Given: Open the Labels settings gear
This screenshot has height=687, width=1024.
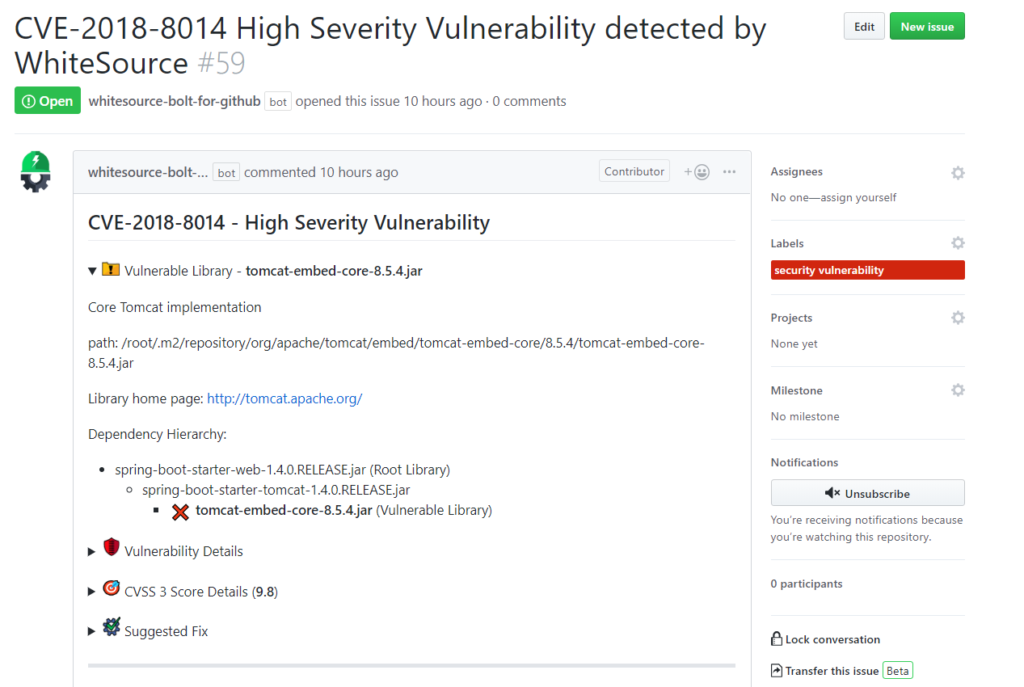Looking at the screenshot, I should (x=957, y=242).
